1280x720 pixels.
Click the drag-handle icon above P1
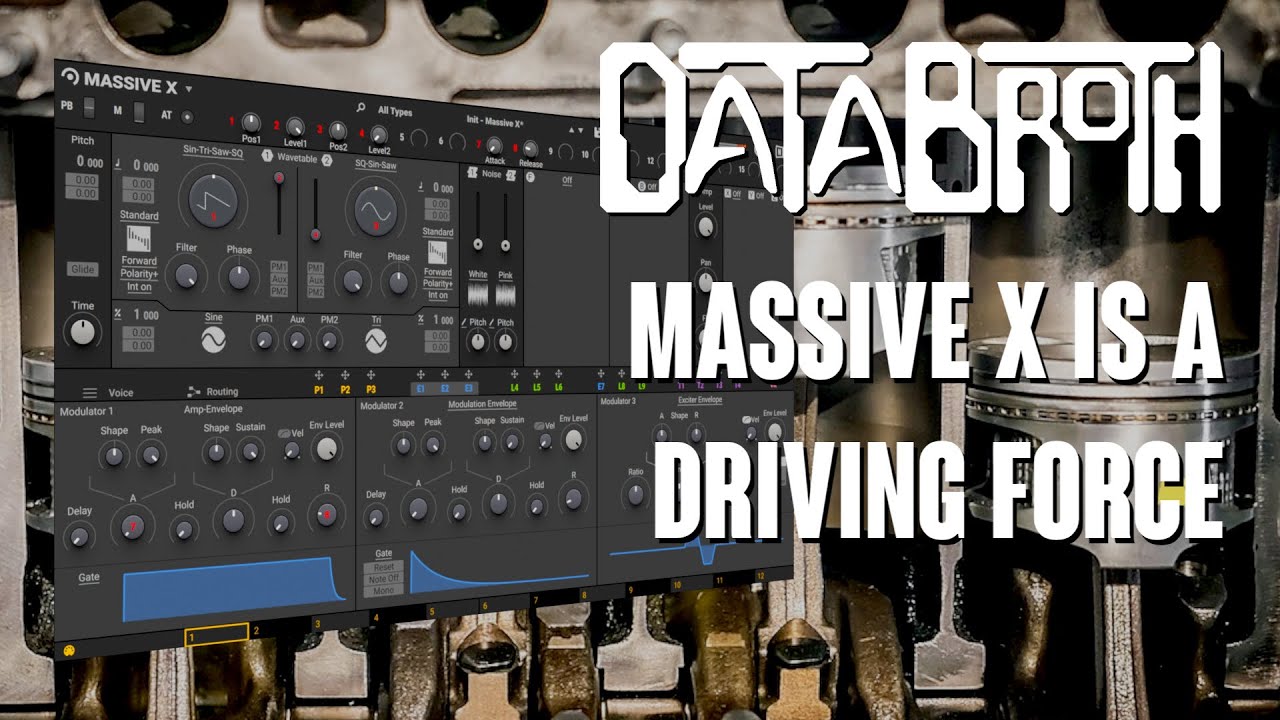tap(319, 375)
